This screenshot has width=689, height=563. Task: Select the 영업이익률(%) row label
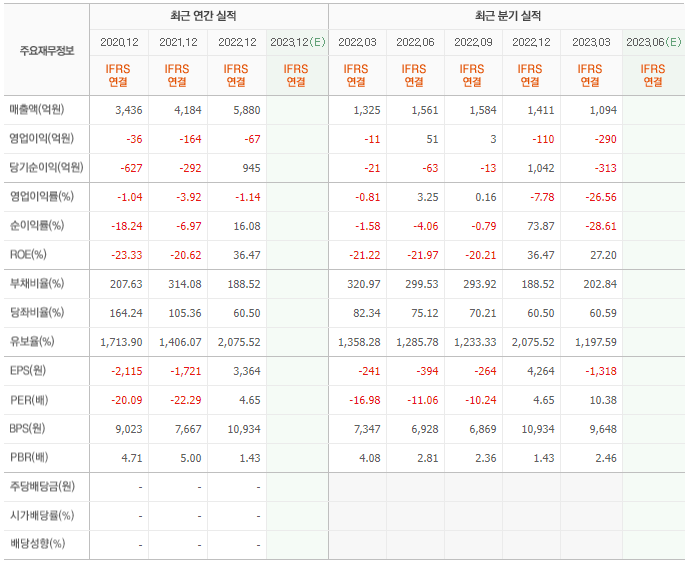pos(42,196)
